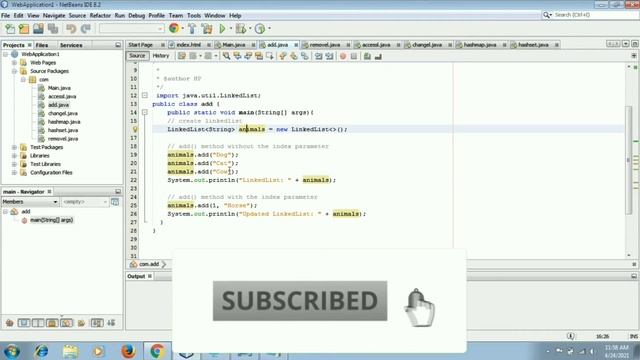Click the Uncomment icon in editor toolbar
The width and height of the screenshot is (640, 360).
(378, 56)
